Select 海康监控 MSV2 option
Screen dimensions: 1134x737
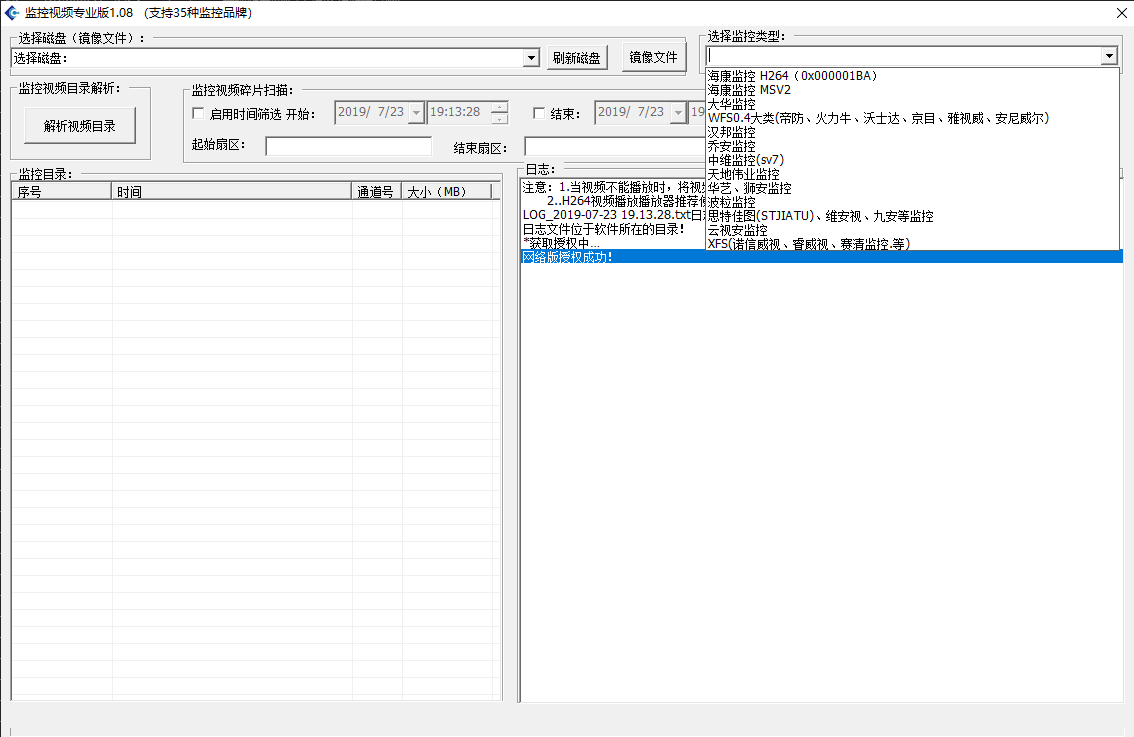click(x=913, y=90)
